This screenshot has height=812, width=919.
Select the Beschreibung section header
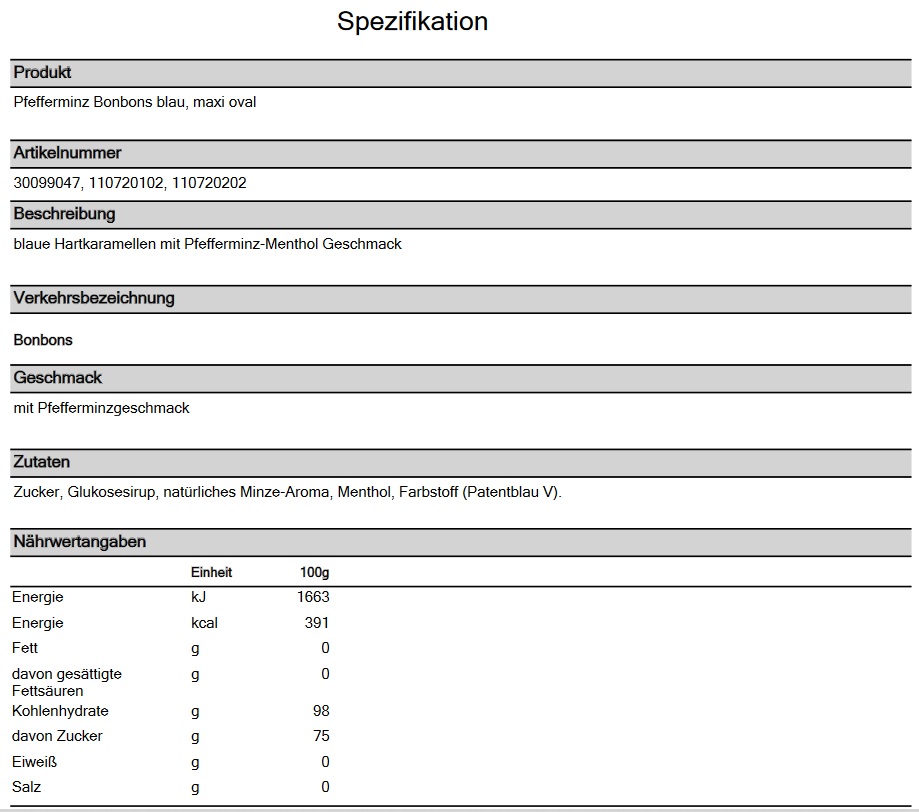[x=65, y=214]
